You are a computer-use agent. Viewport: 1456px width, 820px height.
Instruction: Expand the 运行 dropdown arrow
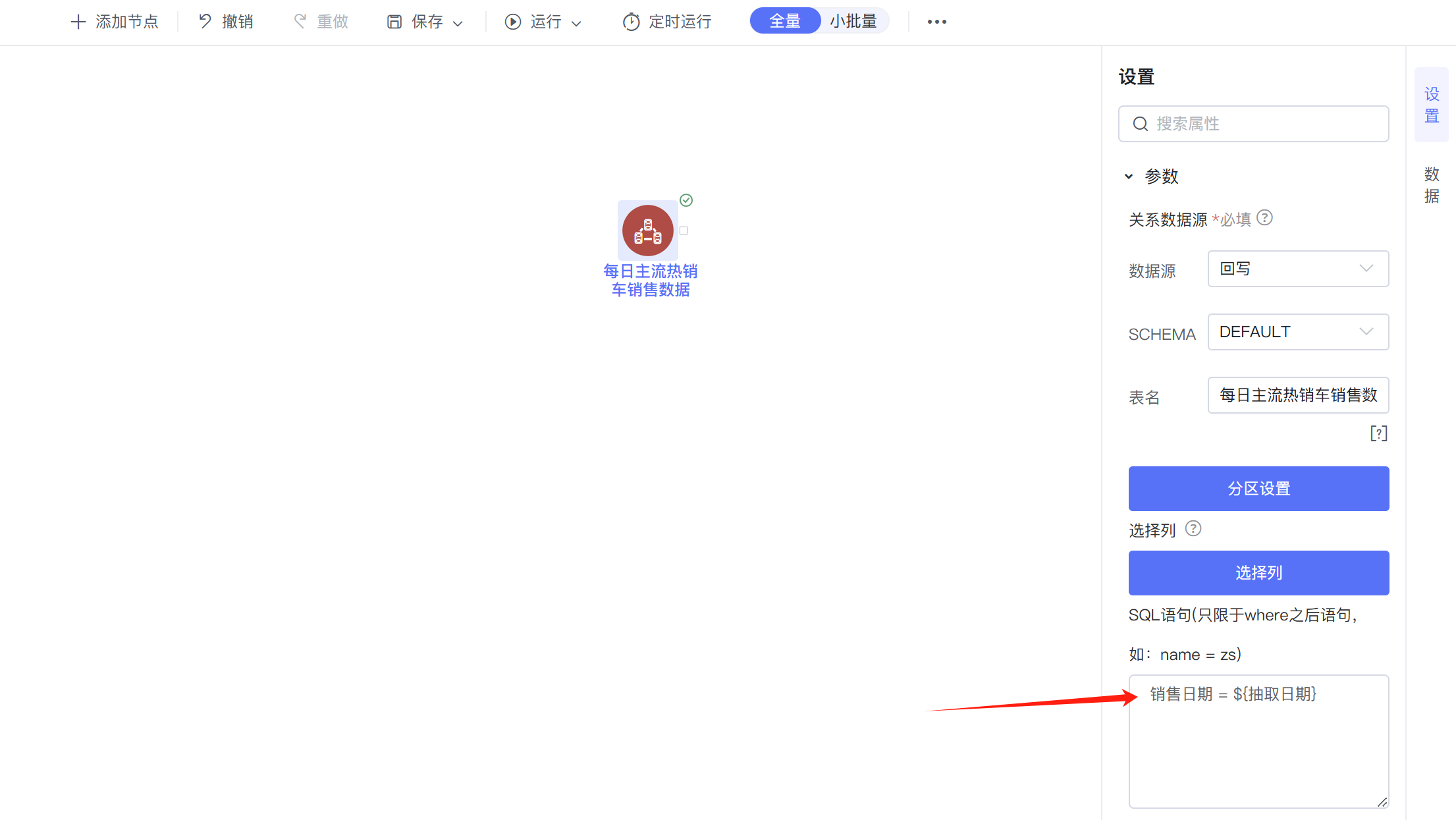(x=576, y=23)
